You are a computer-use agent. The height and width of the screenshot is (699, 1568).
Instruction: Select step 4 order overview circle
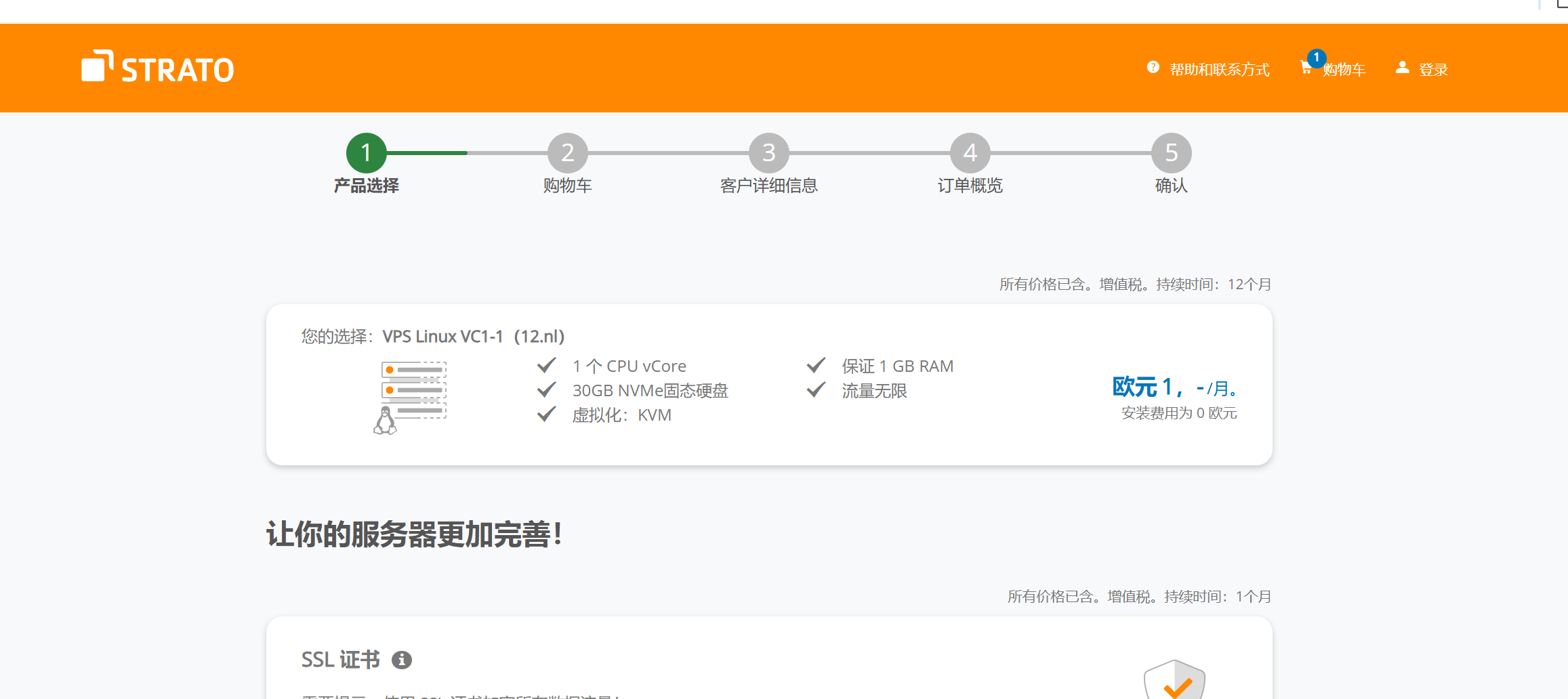(x=970, y=153)
